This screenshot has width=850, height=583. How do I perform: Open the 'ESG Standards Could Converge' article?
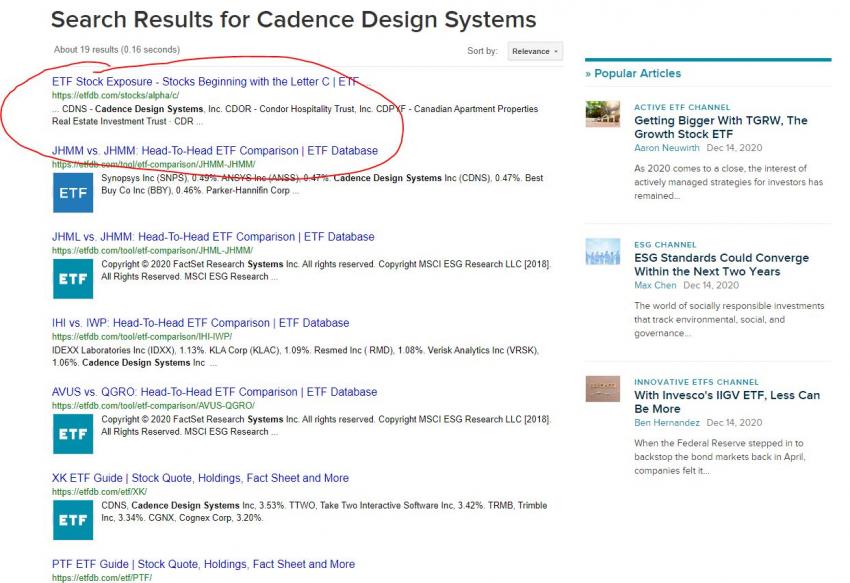click(722, 265)
